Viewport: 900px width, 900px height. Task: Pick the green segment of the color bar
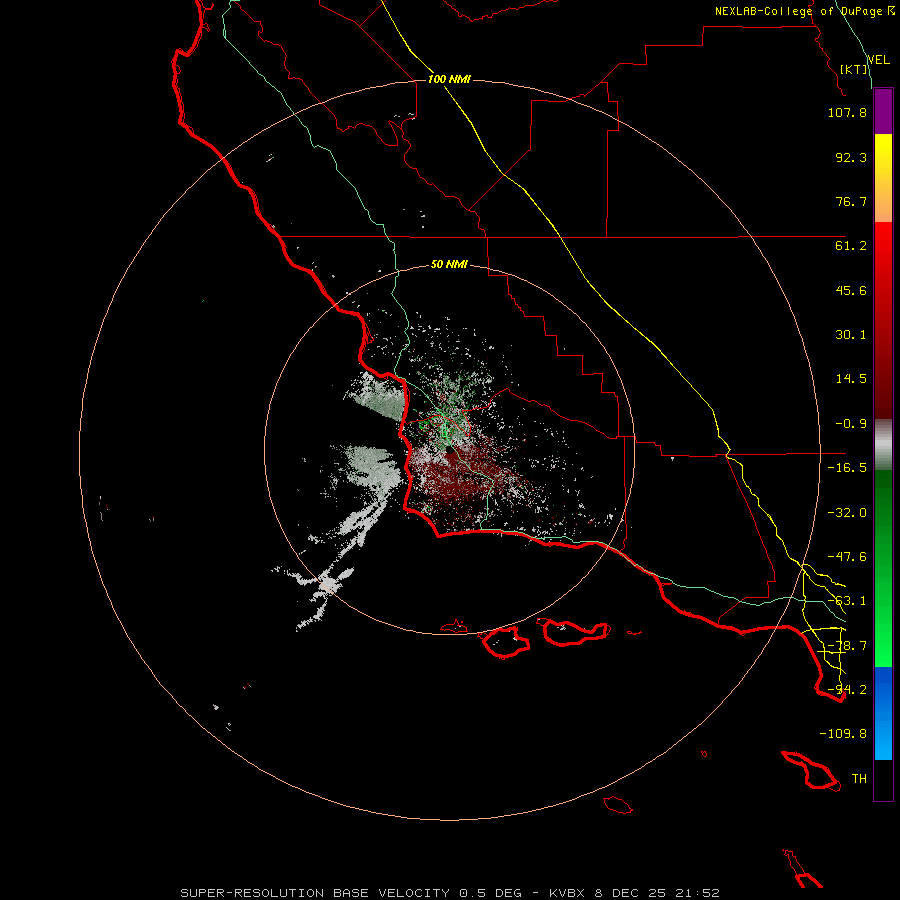[x=883, y=568]
